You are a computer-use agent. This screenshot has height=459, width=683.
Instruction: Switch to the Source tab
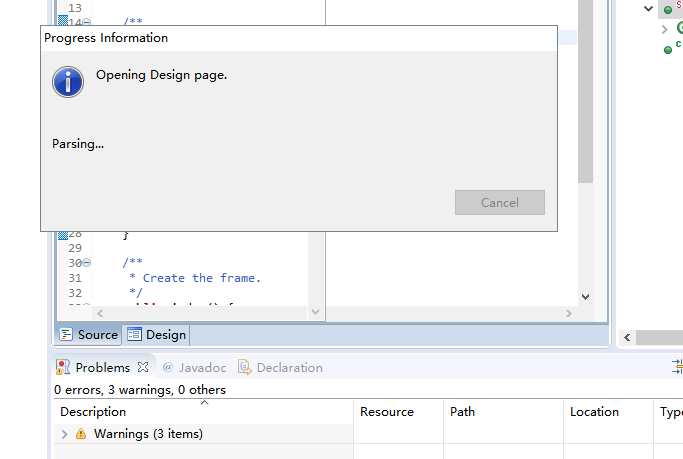click(89, 334)
